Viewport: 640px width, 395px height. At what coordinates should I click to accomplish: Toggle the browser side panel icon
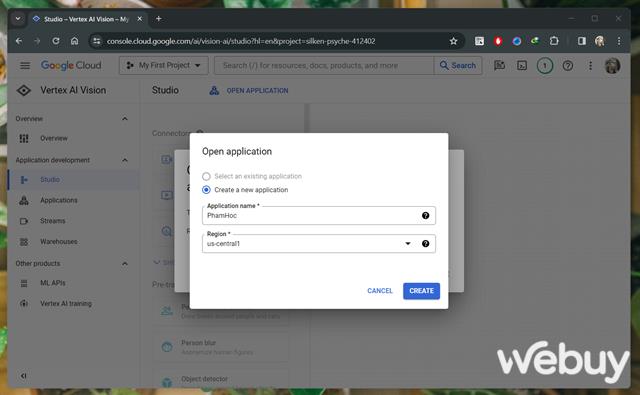tap(582, 41)
